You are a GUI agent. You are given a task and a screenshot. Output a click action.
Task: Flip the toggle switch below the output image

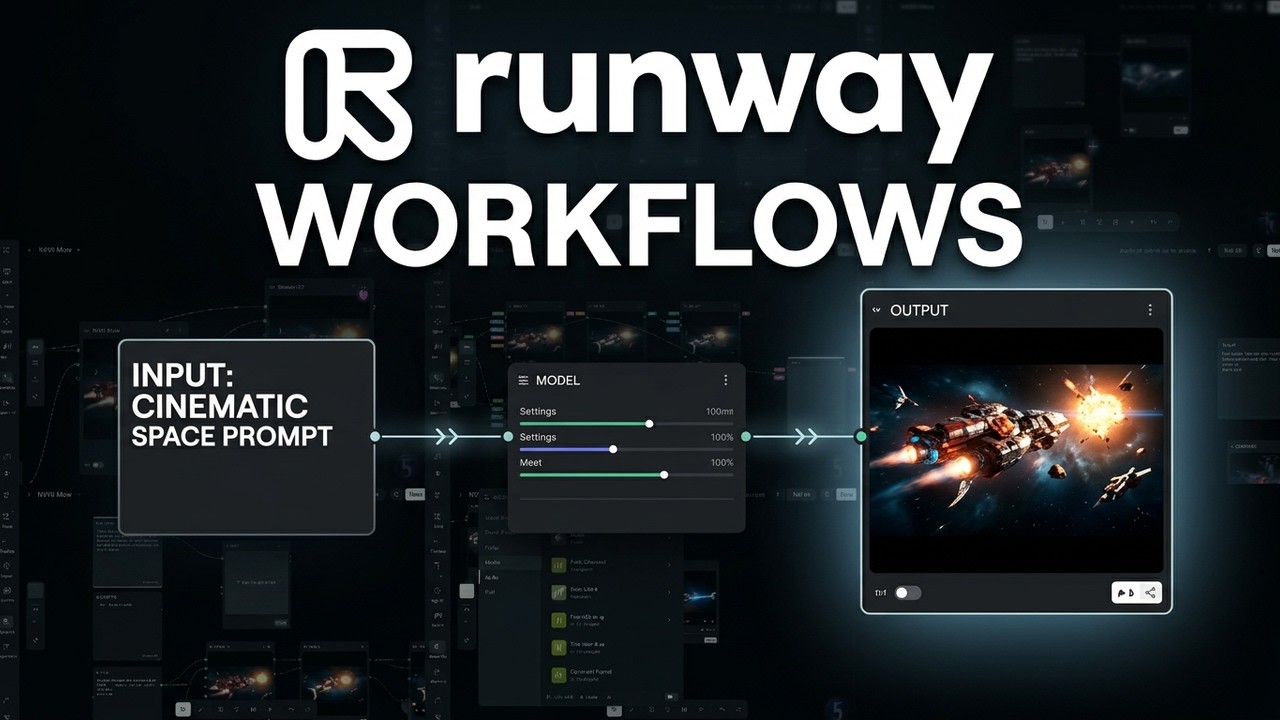(907, 593)
